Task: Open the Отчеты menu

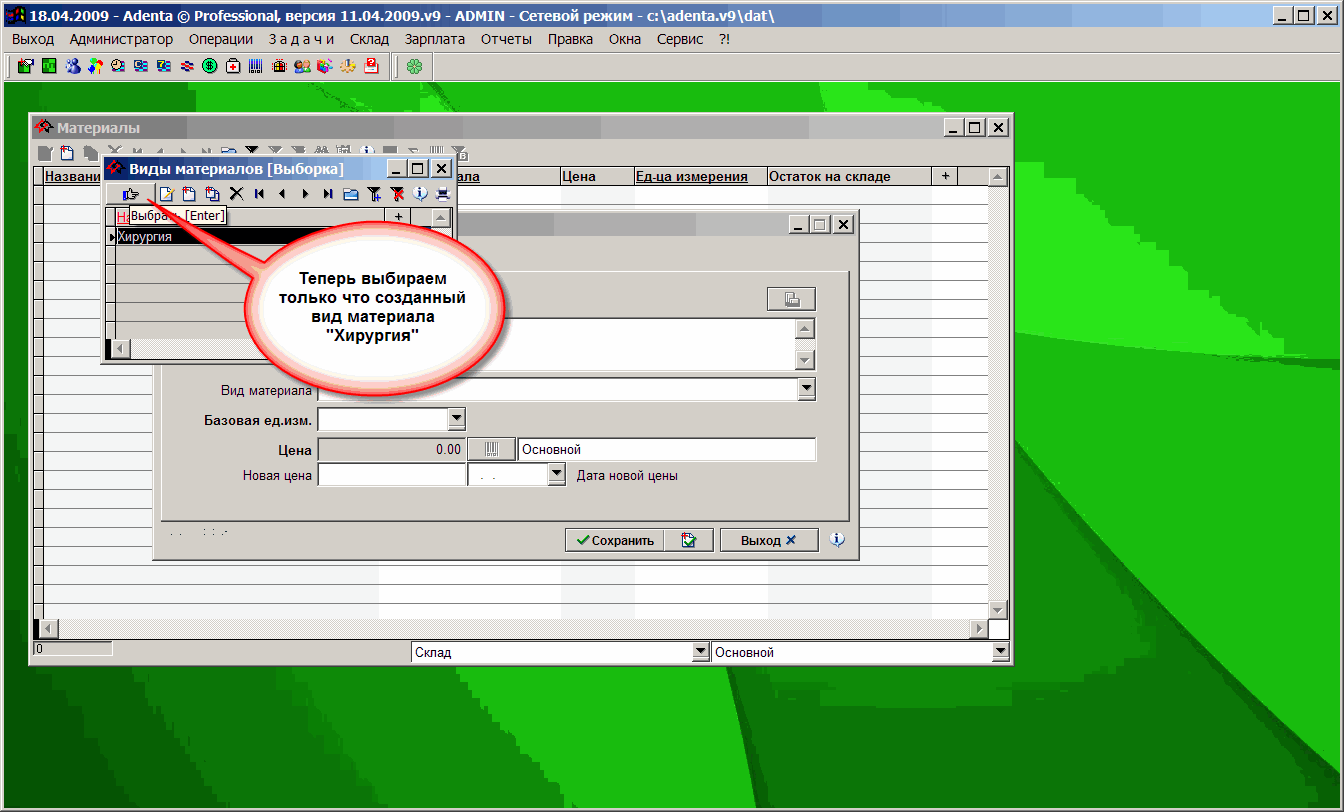Action: pos(506,39)
